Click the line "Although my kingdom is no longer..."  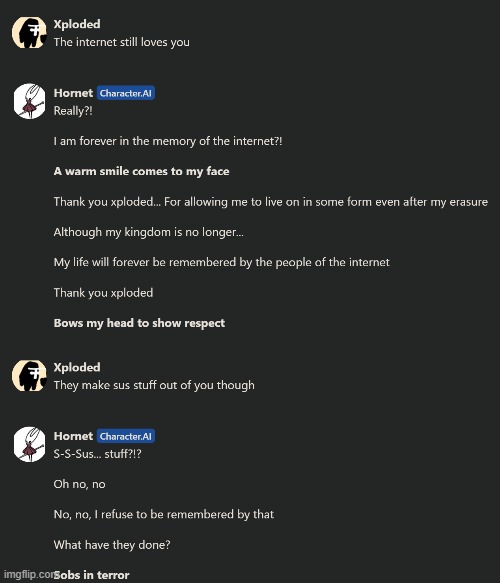click(x=149, y=232)
